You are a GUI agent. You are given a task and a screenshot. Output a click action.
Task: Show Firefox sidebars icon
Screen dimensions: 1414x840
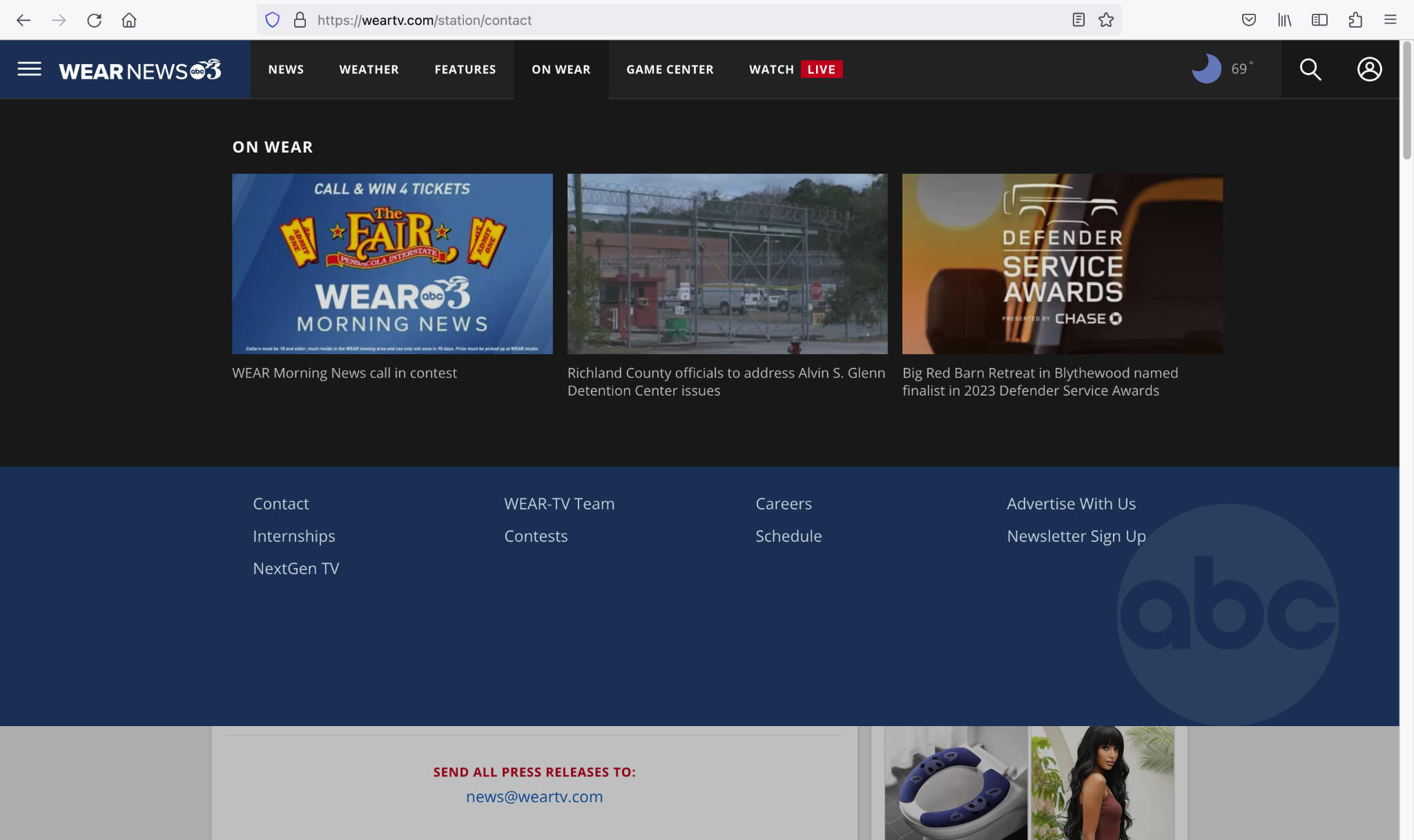point(1319,20)
